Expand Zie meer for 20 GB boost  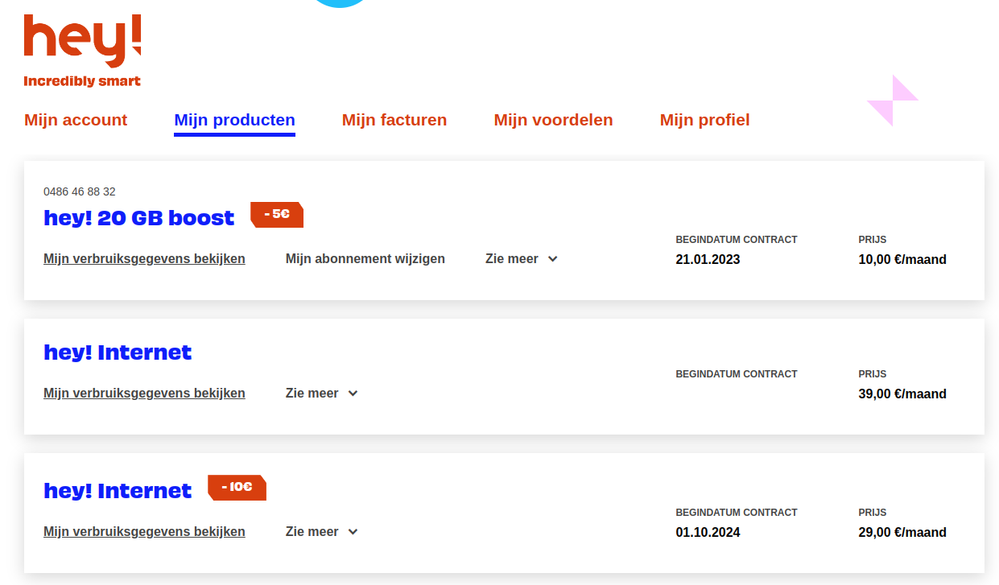pos(521,259)
